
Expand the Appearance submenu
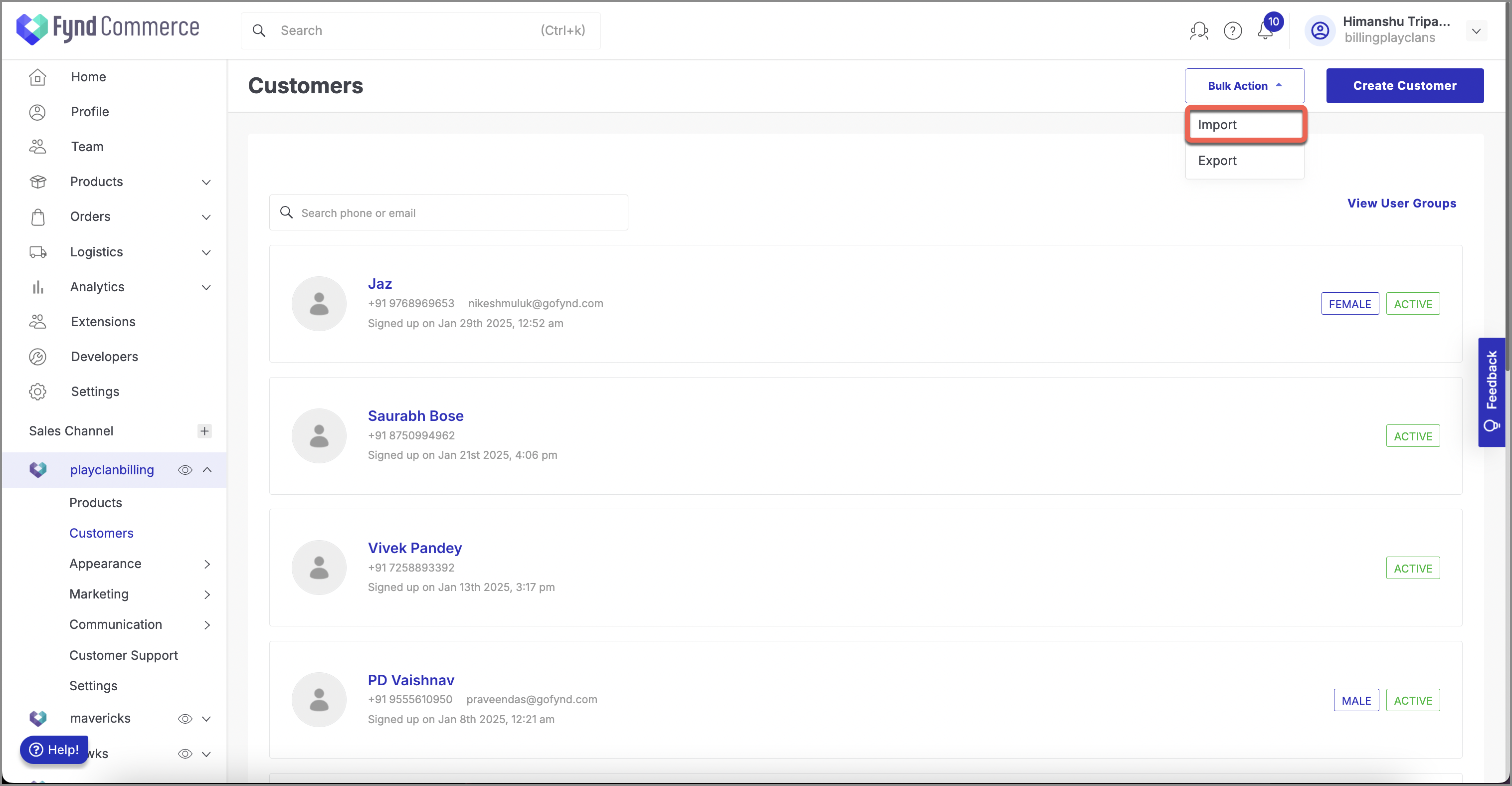(206, 564)
